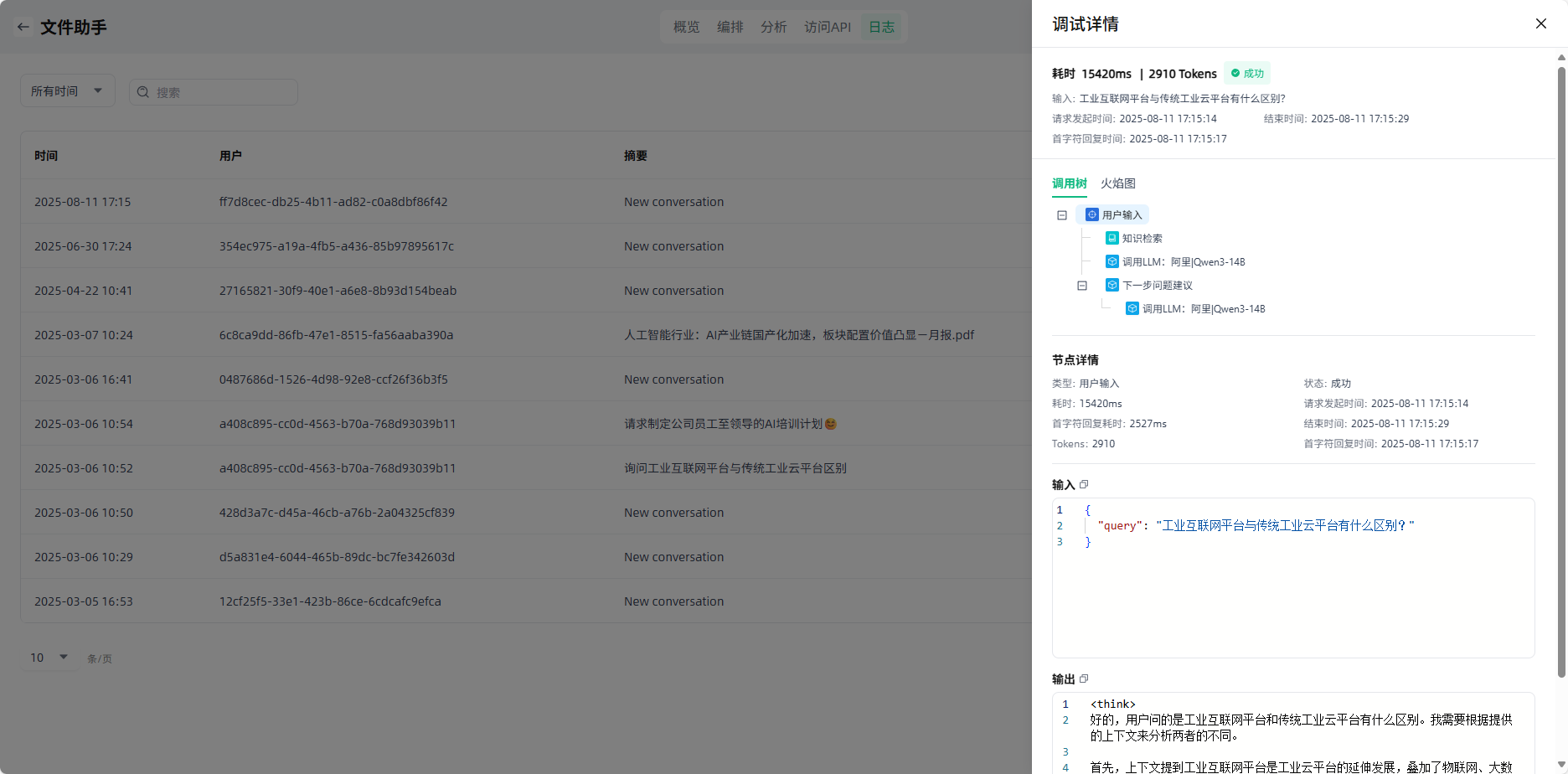1568x774 pixels.
Task: Click the query value in the 输入 JSON
Action: click(1285, 525)
